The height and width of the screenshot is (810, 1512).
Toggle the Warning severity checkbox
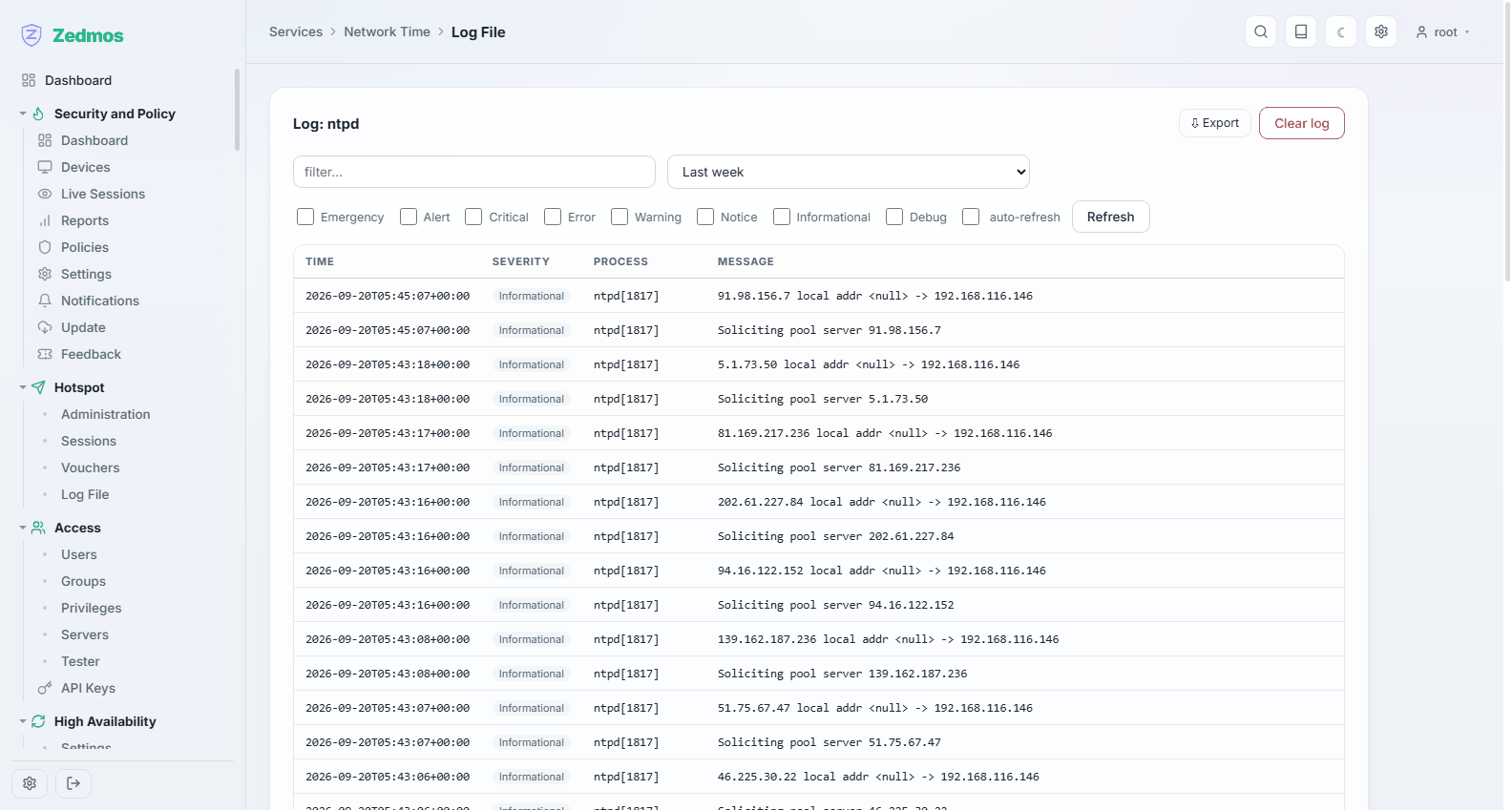point(619,217)
